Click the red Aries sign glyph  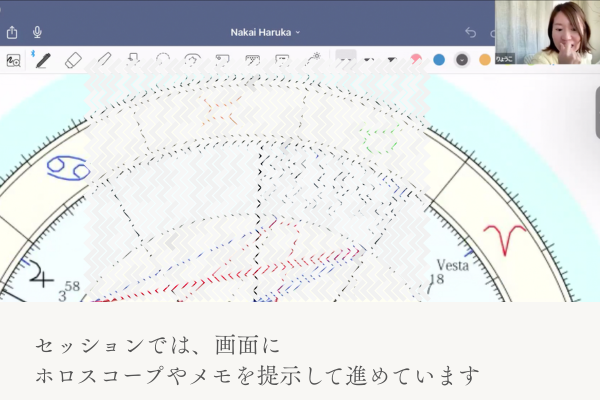click(x=505, y=239)
